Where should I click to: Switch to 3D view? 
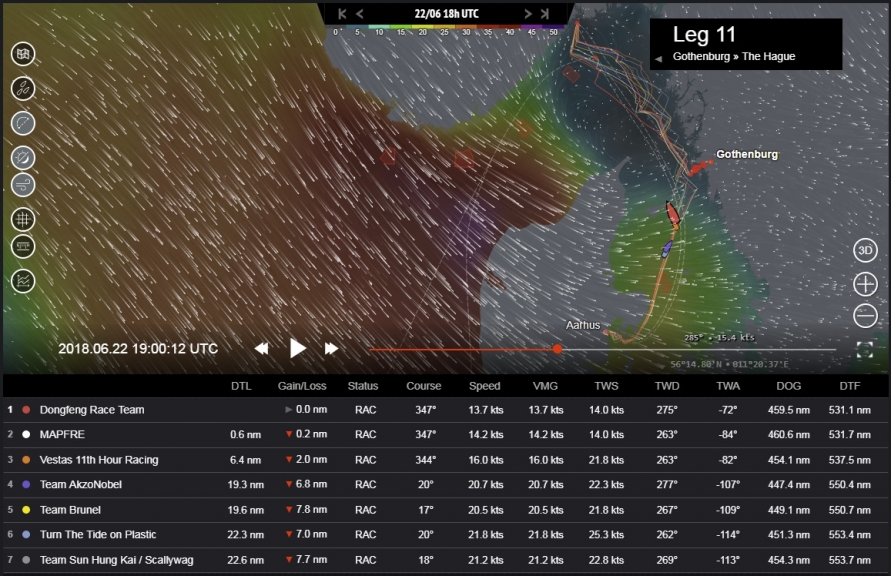click(x=865, y=251)
